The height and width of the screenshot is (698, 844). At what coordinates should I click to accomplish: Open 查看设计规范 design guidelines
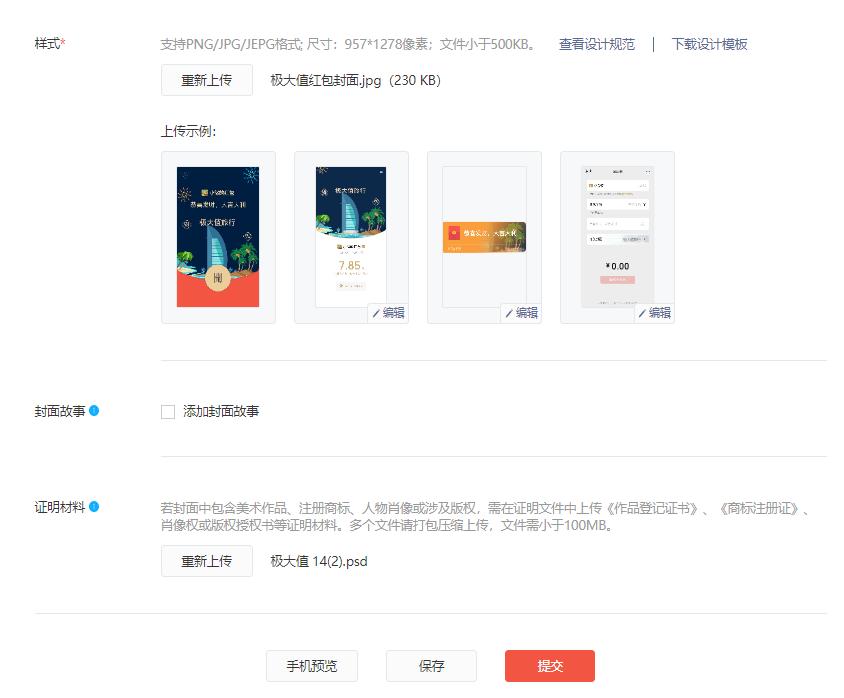(598, 44)
